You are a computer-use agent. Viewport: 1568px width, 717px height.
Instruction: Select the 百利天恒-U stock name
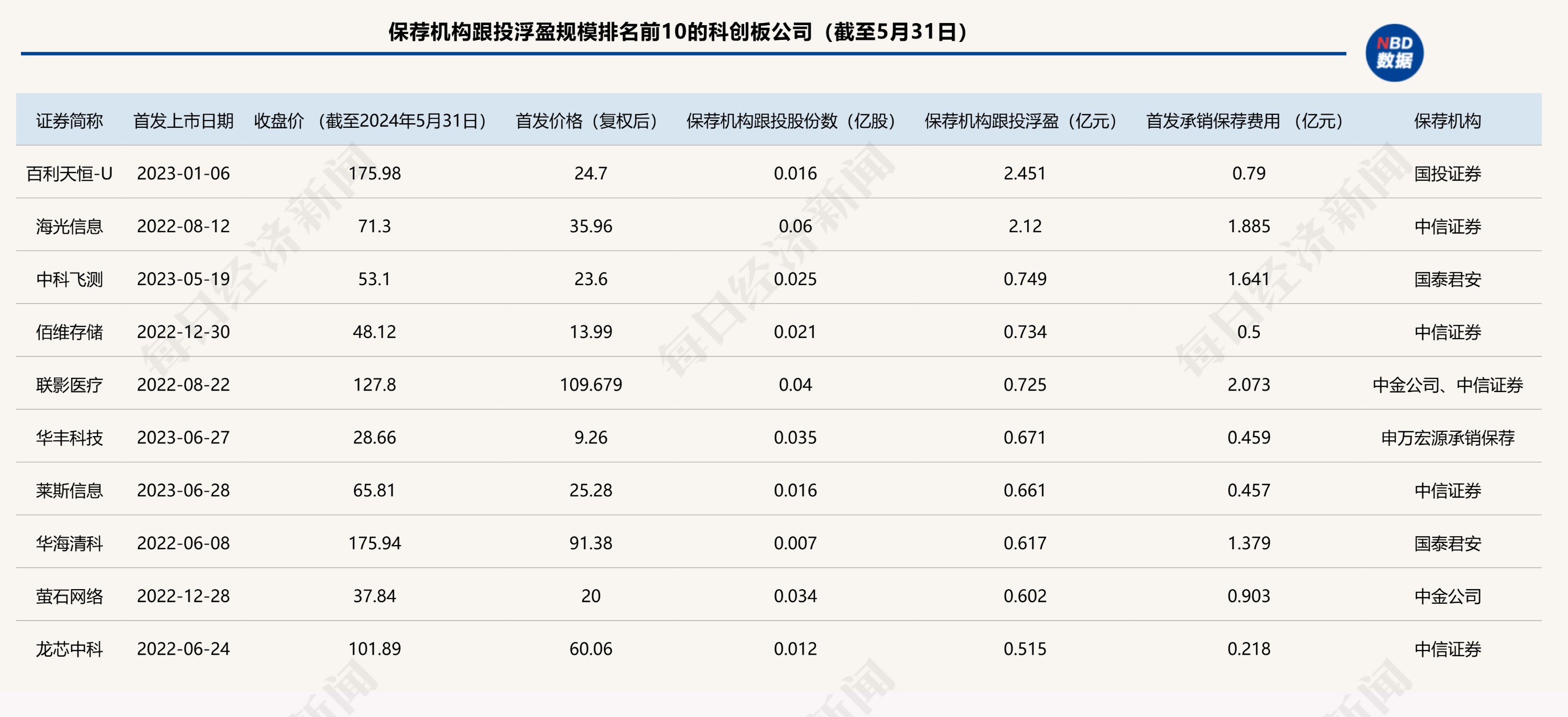[x=69, y=173]
